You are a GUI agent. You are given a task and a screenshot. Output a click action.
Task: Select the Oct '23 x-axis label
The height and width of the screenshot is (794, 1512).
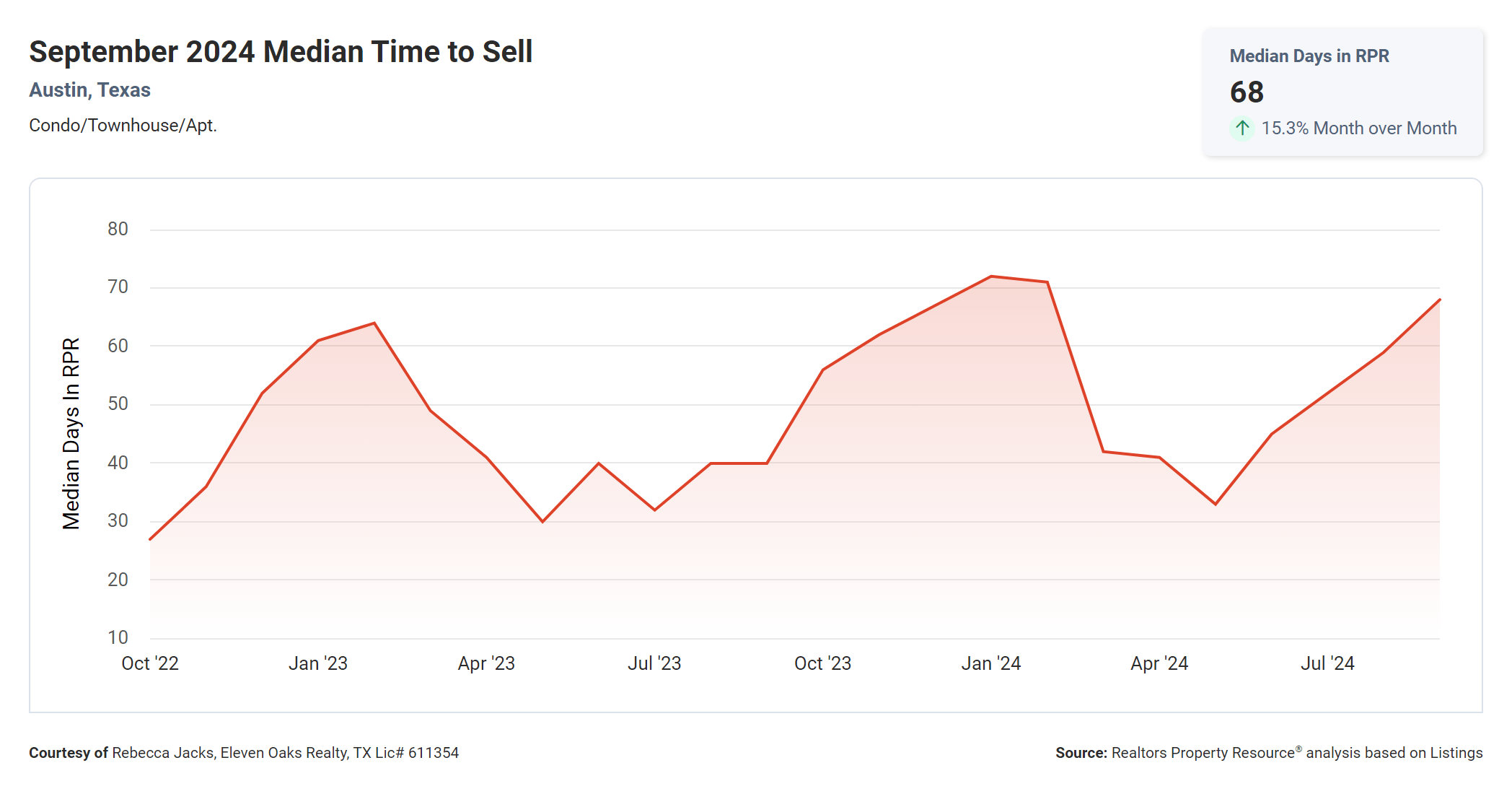pyautogui.click(x=822, y=663)
